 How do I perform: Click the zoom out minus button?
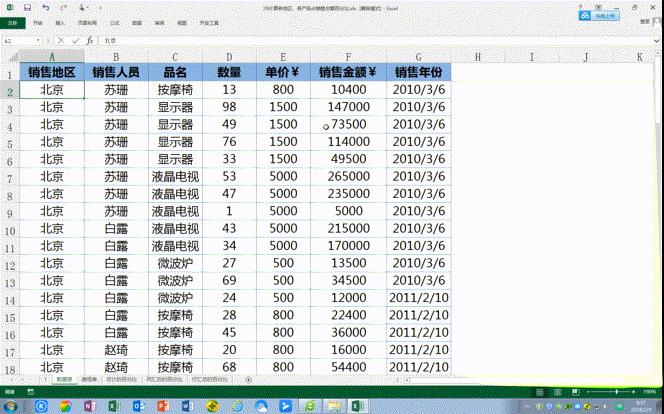[589, 392]
